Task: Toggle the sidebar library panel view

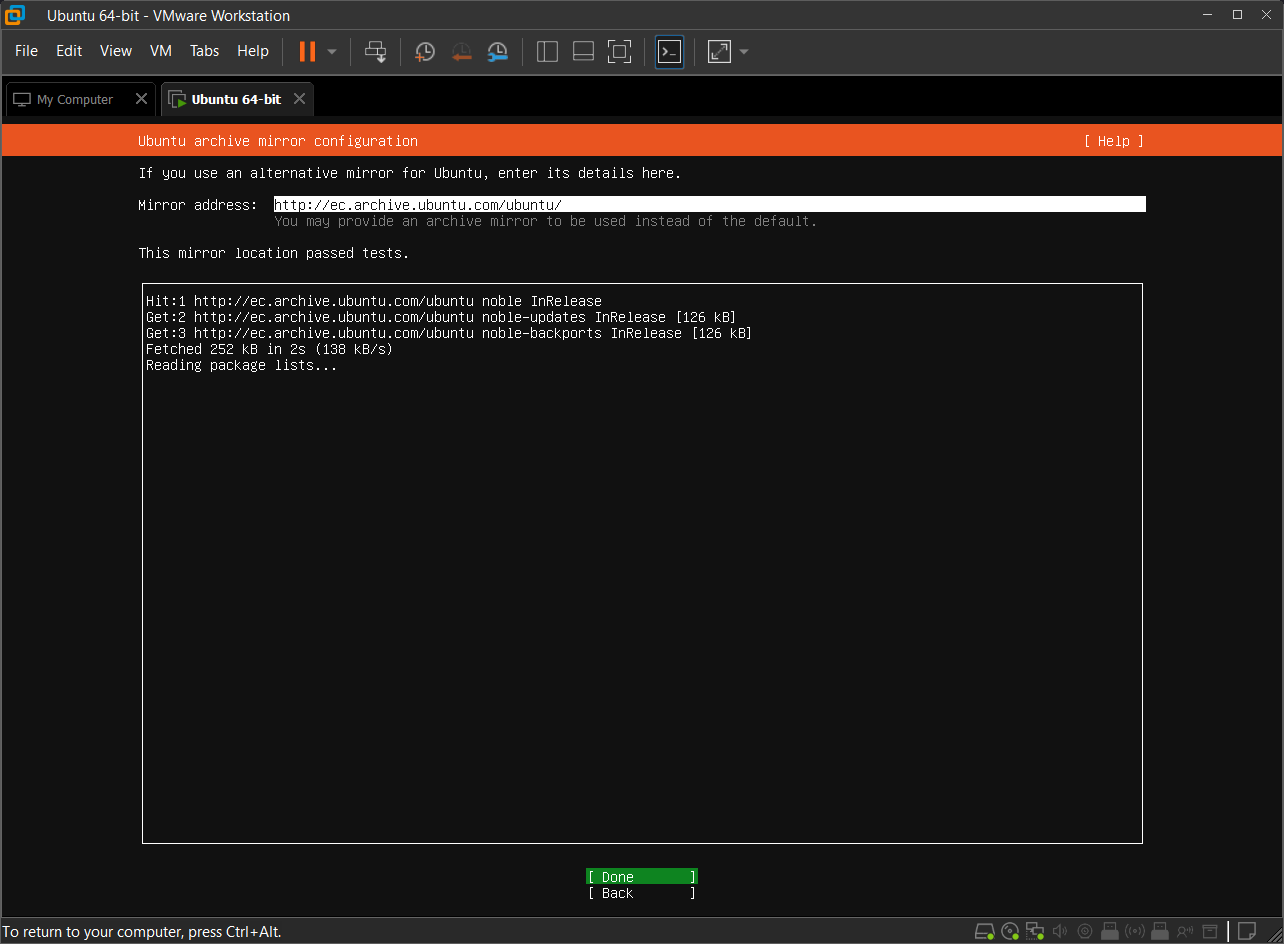Action: pos(547,51)
